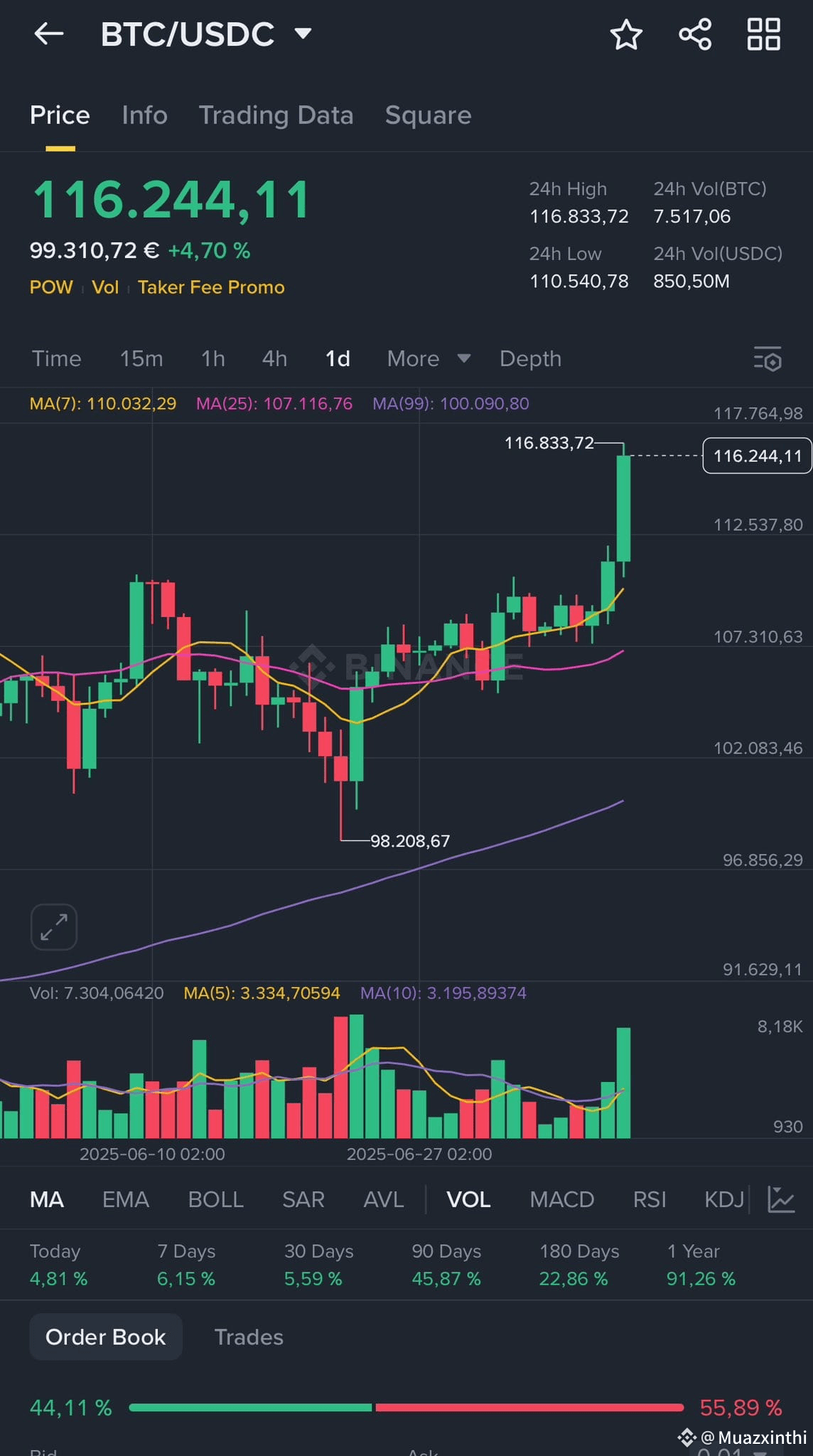Expand chart to fullscreen
The image size is (813, 1456).
(x=54, y=927)
